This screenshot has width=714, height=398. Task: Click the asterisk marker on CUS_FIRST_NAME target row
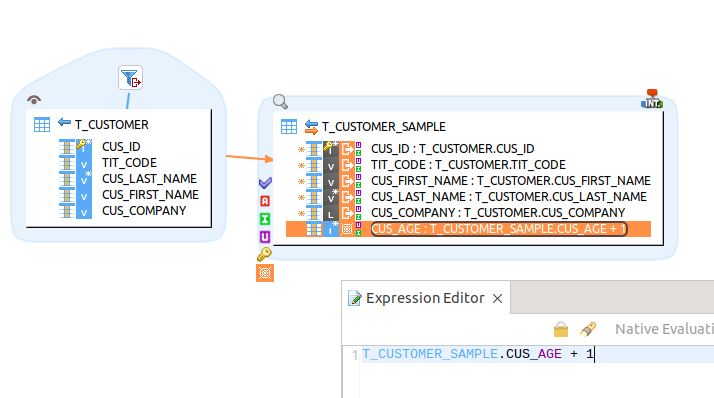(301, 181)
